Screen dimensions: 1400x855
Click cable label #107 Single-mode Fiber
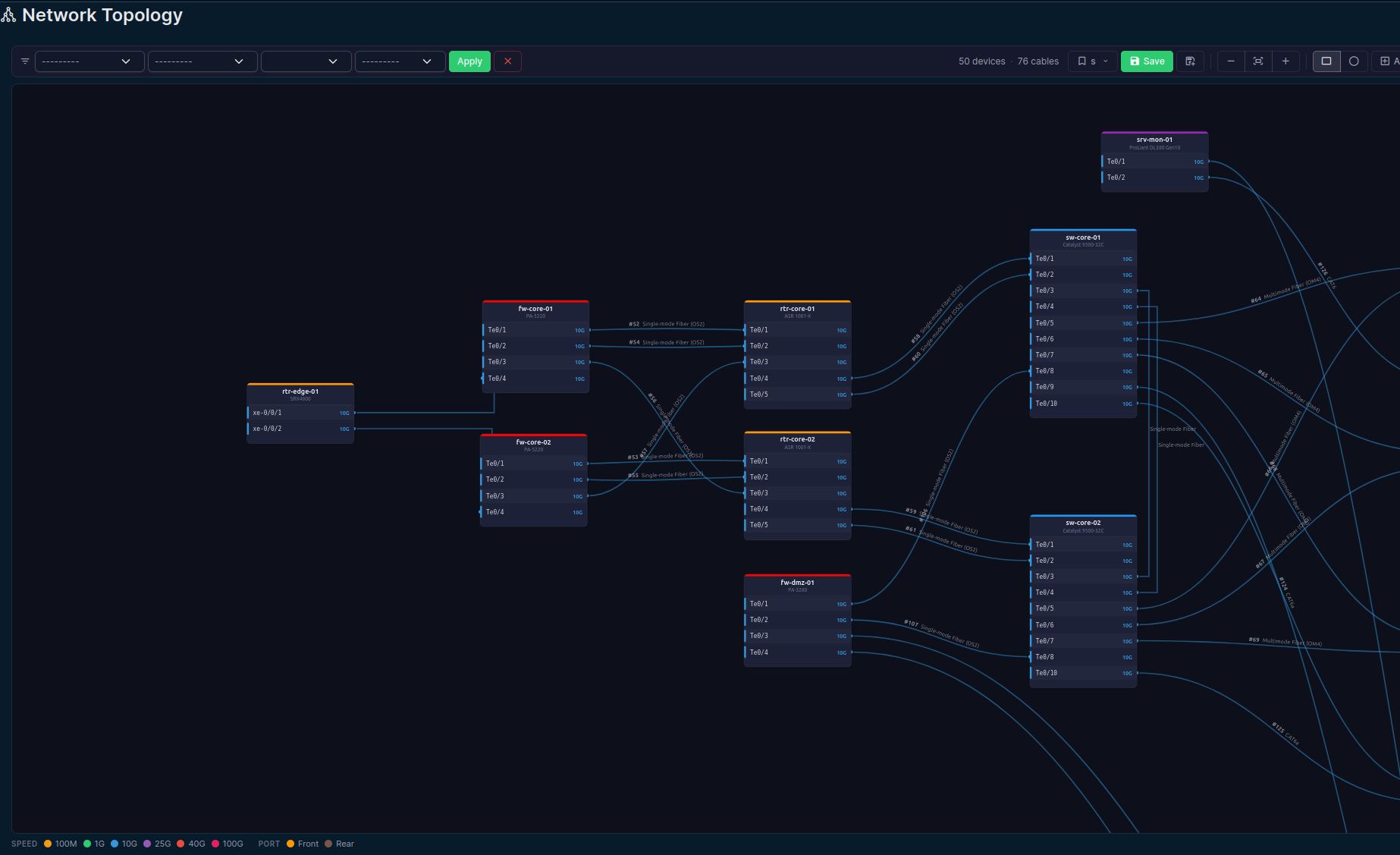[941, 633]
